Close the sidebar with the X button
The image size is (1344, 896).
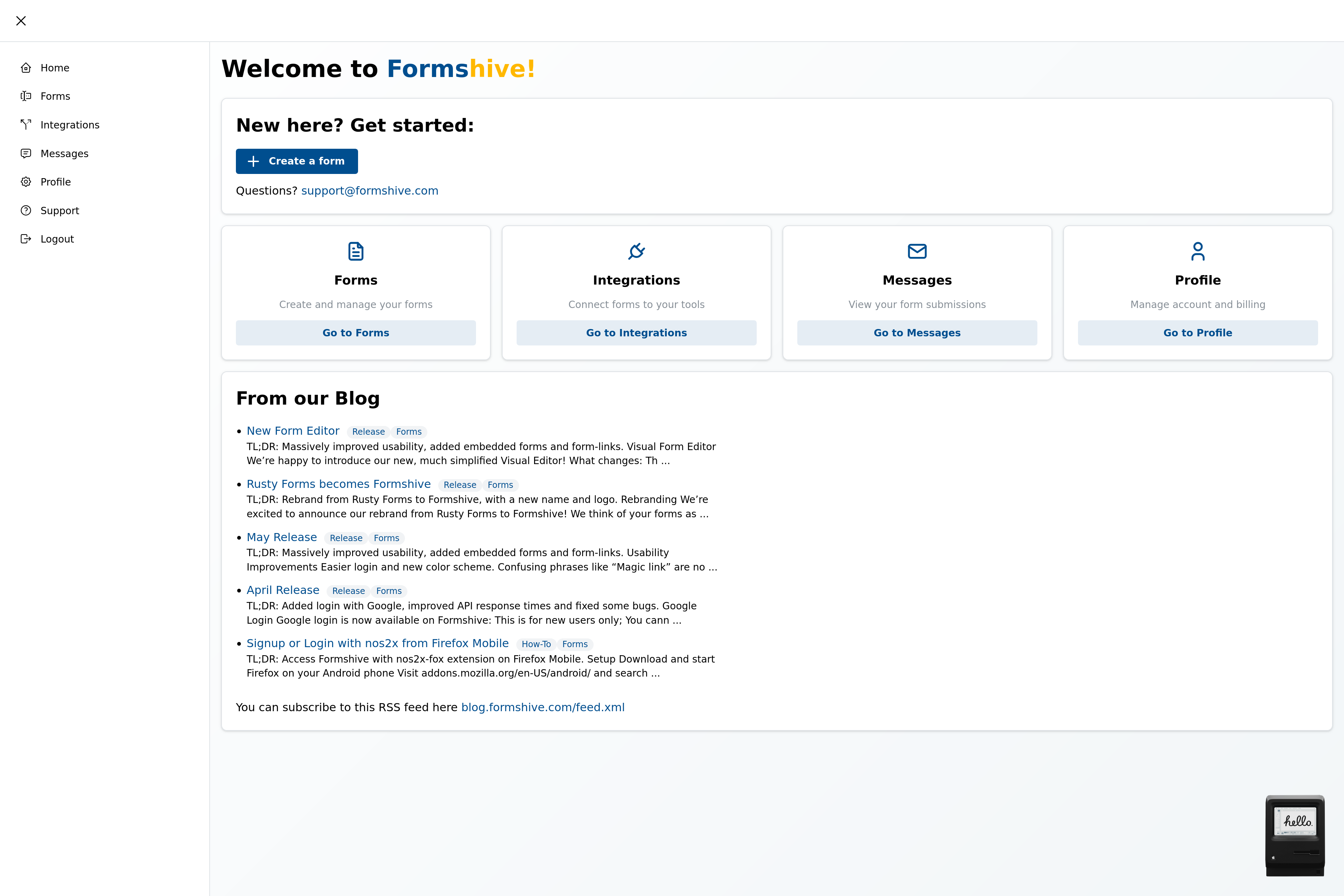coord(21,21)
